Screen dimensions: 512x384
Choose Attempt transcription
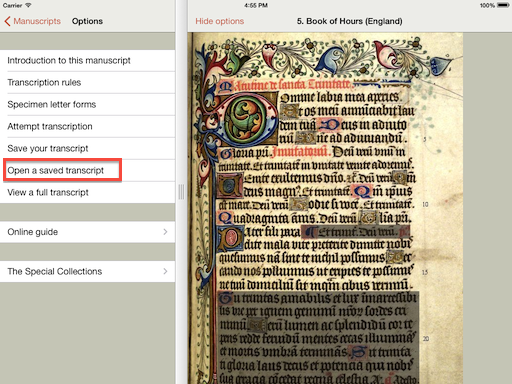(87, 126)
